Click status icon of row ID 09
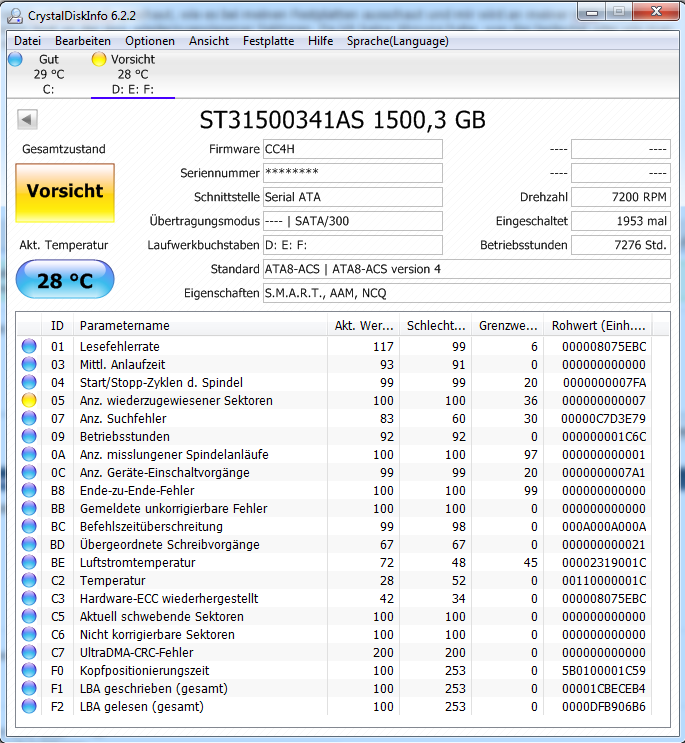Viewport: 685px width, 743px height. coord(29,436)
